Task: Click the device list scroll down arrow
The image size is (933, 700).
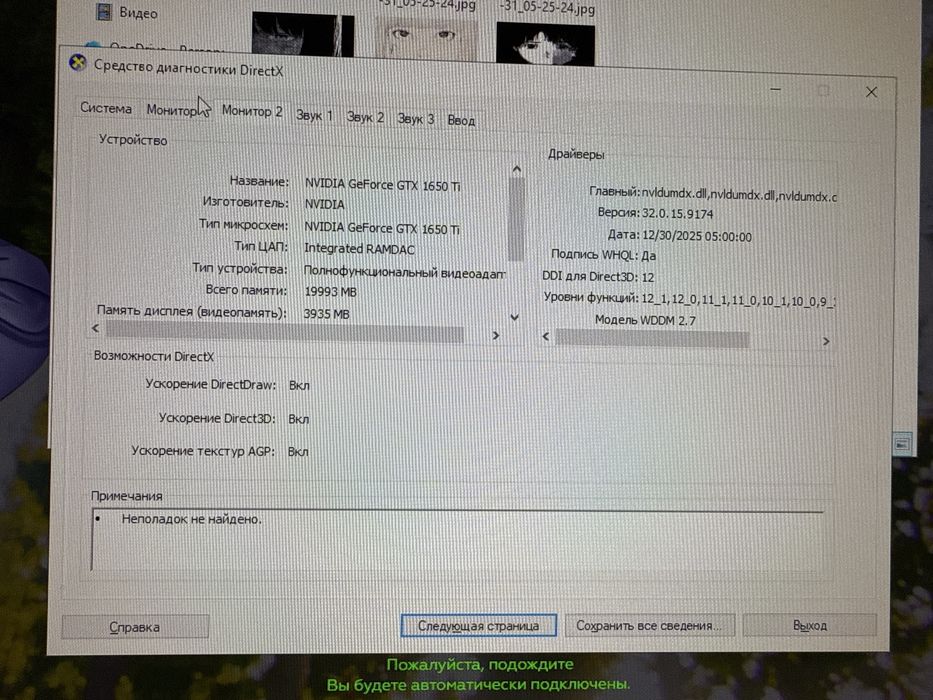Action: pyautogui.click(x=515, y=317)
